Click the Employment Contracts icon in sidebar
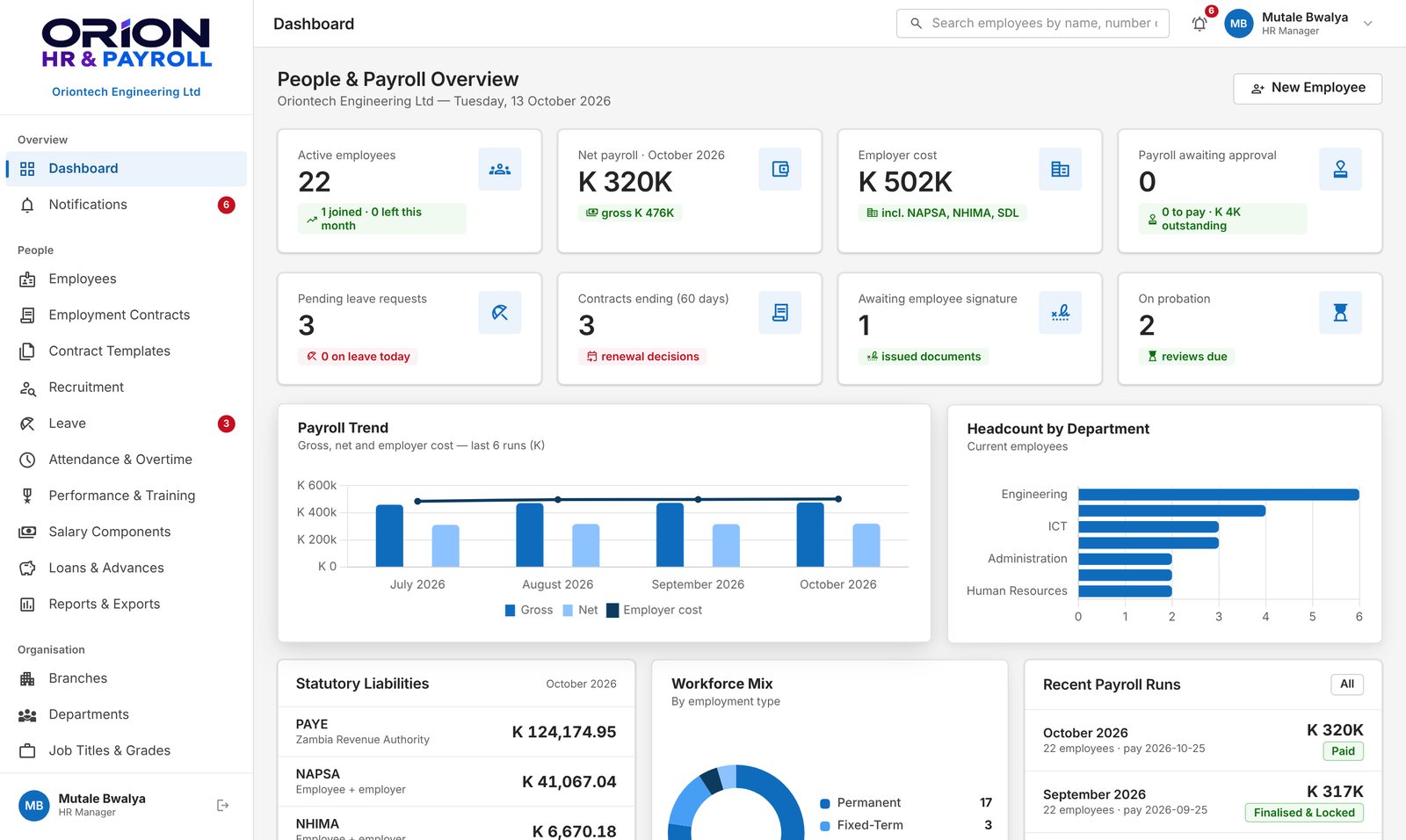This screenshot has height=840, width=1406. [x=27, y=315]
